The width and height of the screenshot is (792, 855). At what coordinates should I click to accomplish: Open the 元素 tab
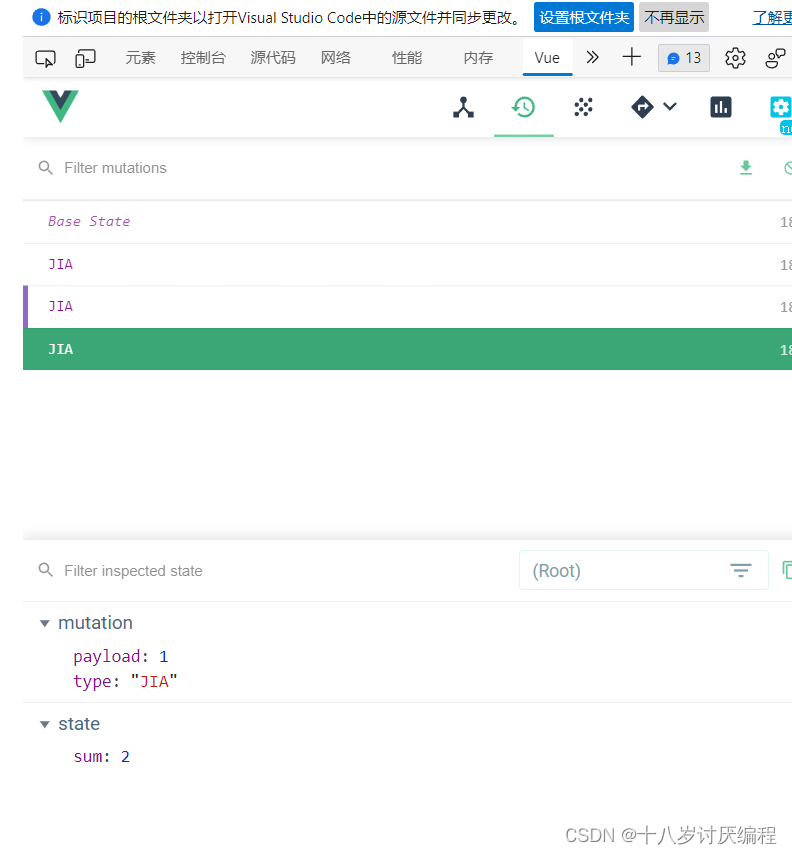141,58
